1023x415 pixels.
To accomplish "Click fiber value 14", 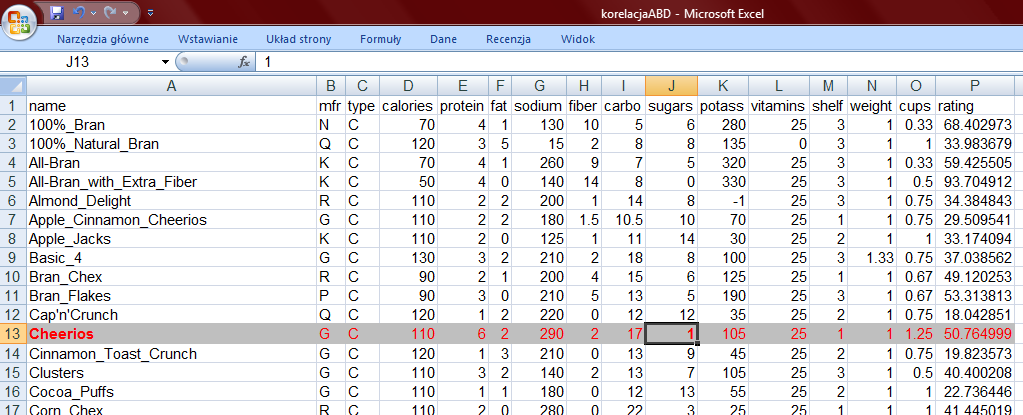I will coord(583,181).
